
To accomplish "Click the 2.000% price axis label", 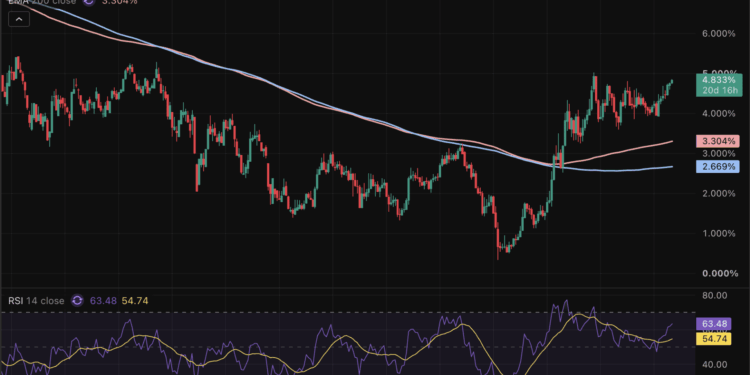I will [719, 193].
